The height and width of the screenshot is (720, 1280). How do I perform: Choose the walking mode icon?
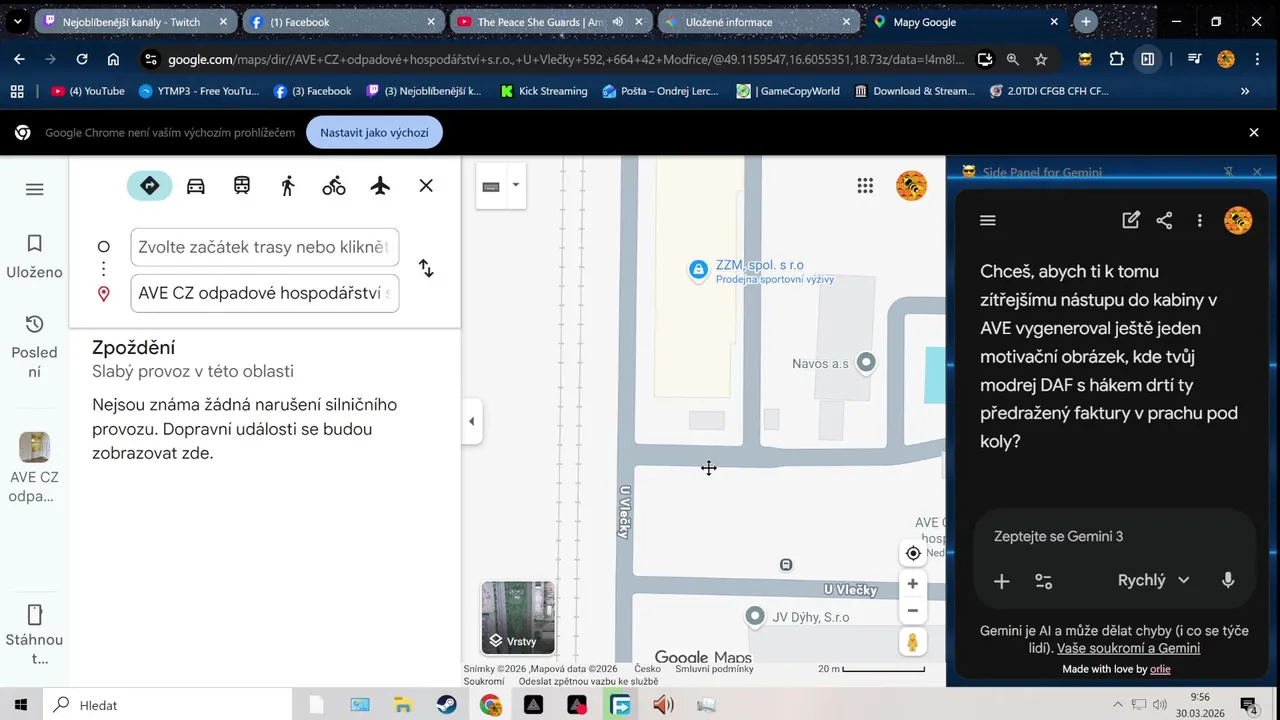click(288, 186)
